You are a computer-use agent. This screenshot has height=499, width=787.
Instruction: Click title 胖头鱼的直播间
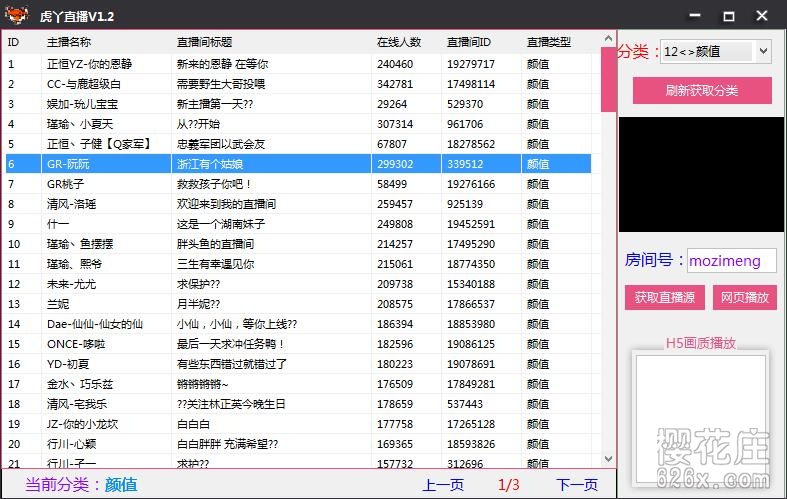point(215,244)
